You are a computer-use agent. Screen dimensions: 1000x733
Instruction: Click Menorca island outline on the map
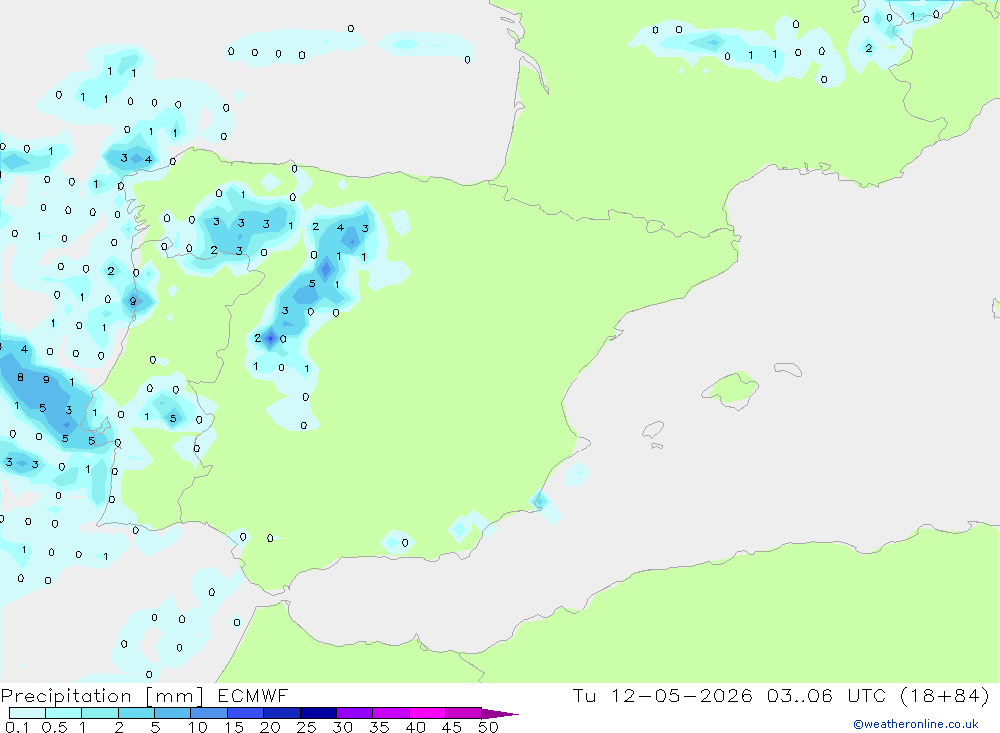point(788,369)
